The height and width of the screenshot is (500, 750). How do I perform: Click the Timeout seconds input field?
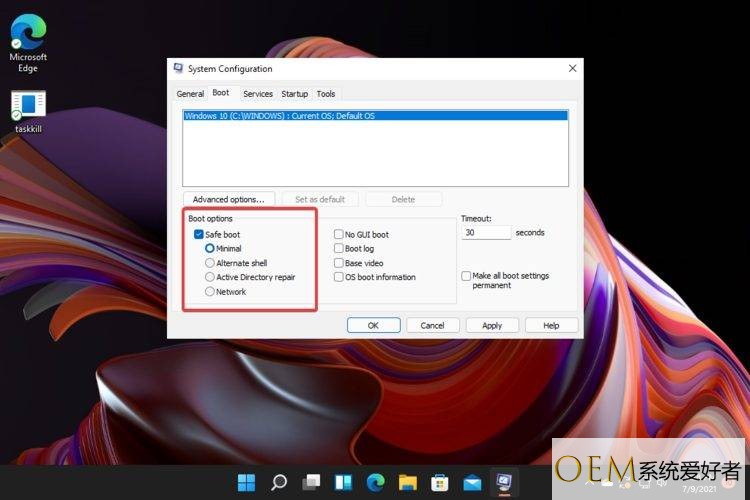486,232
